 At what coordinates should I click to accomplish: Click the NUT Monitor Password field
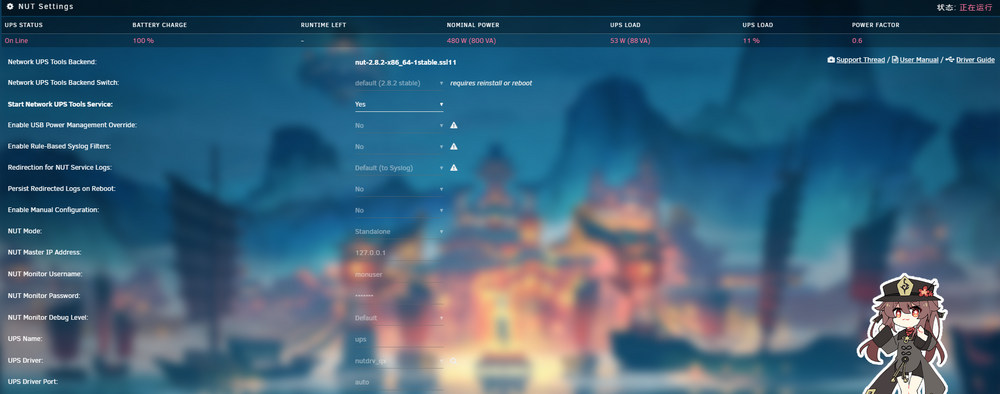399,296
